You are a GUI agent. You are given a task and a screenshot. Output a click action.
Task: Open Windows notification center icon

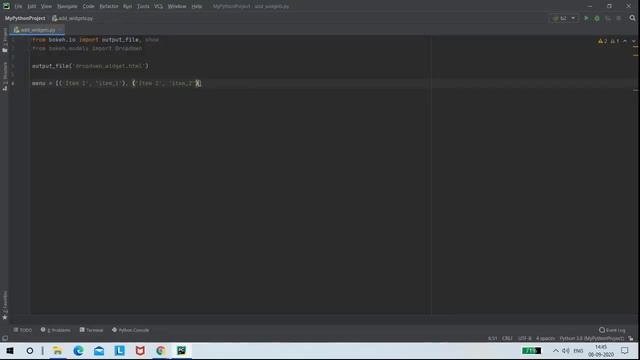click(x=625, y=351)
